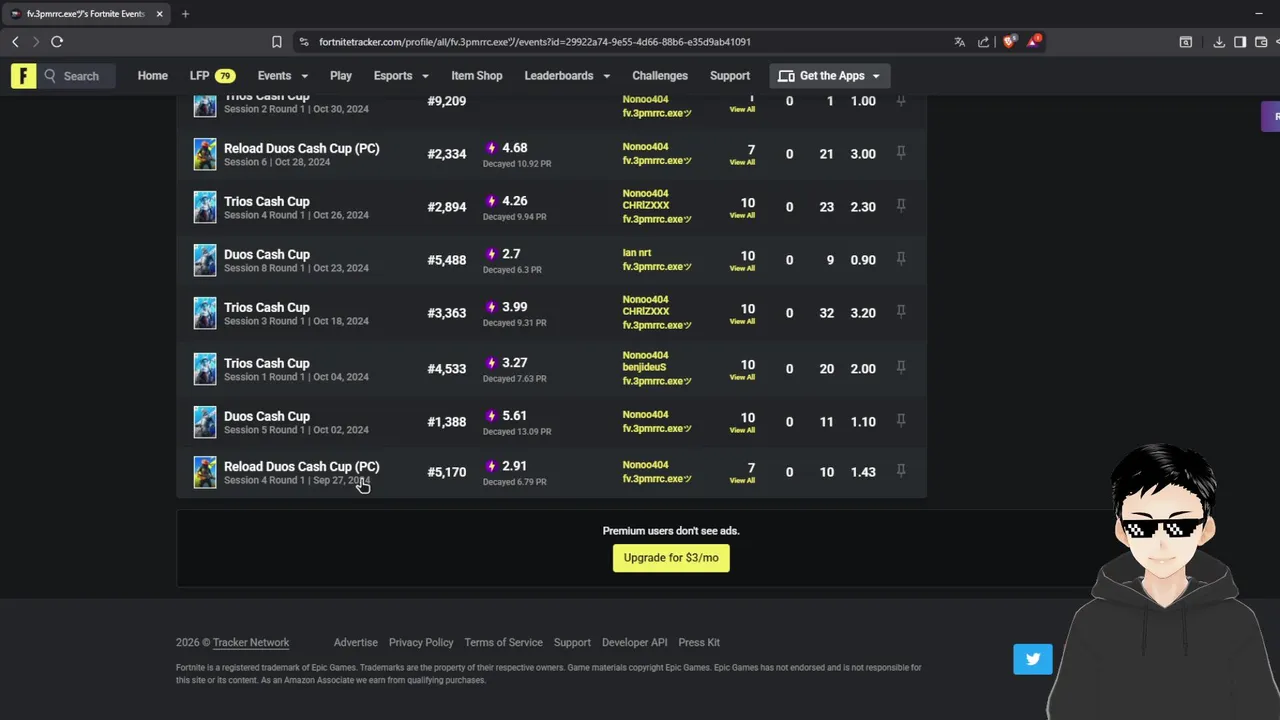Open the browser downloads icon
The image size is (1280, 720).
[1219, 42]
